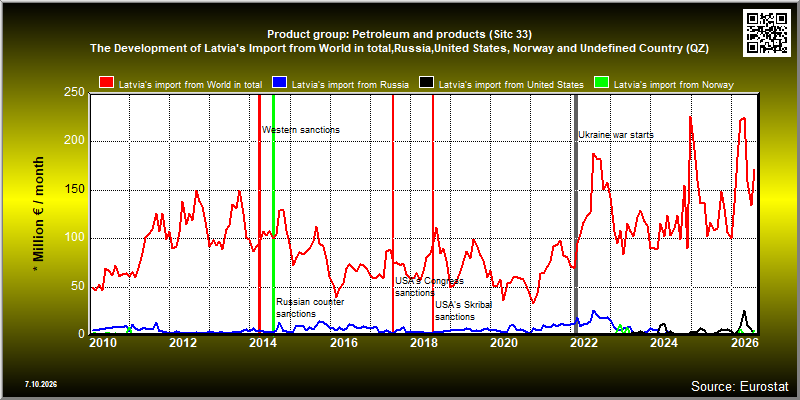Click the QR code in the corner
The image size is (800, 400).
click(x=767, y=32)
